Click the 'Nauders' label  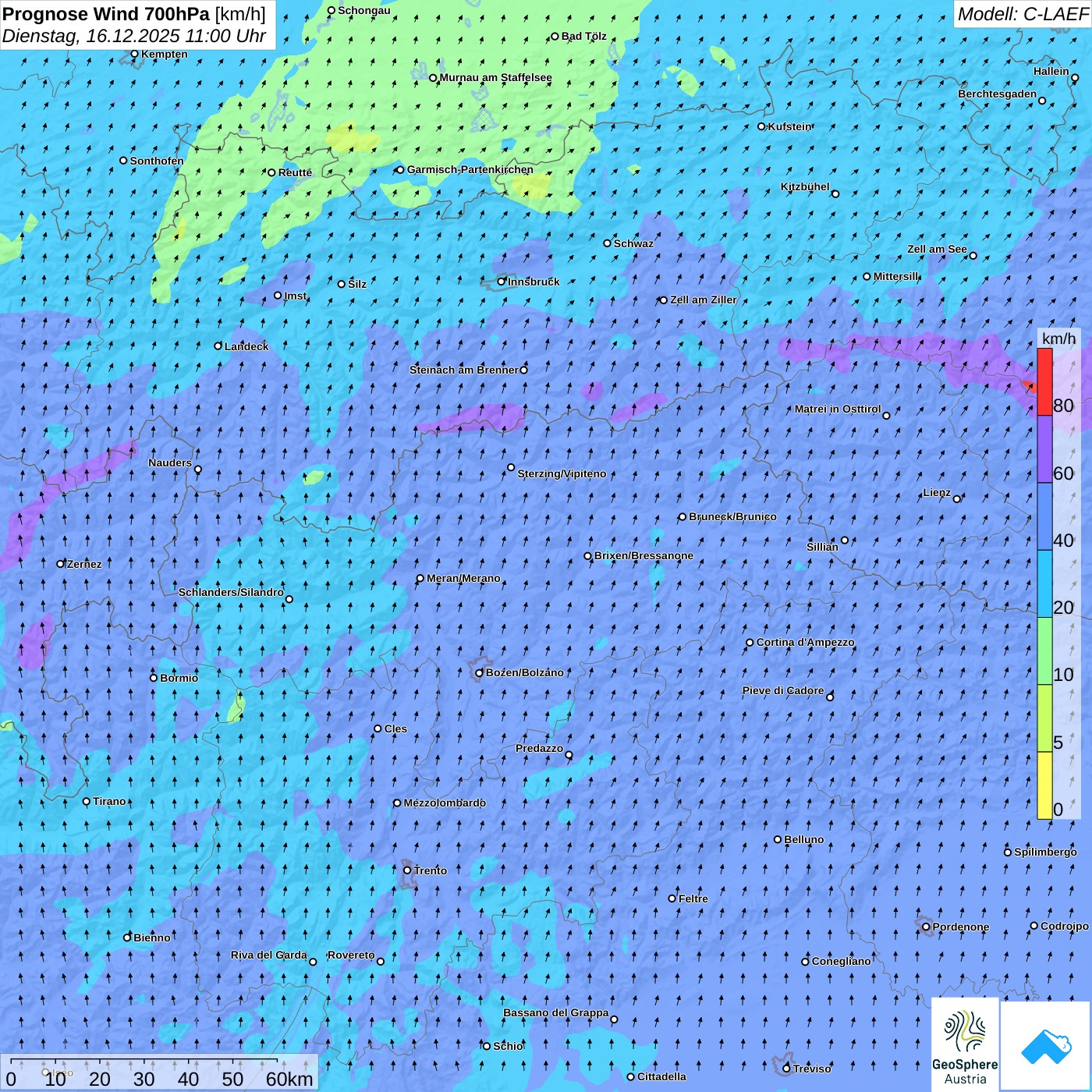coord(170,463)
